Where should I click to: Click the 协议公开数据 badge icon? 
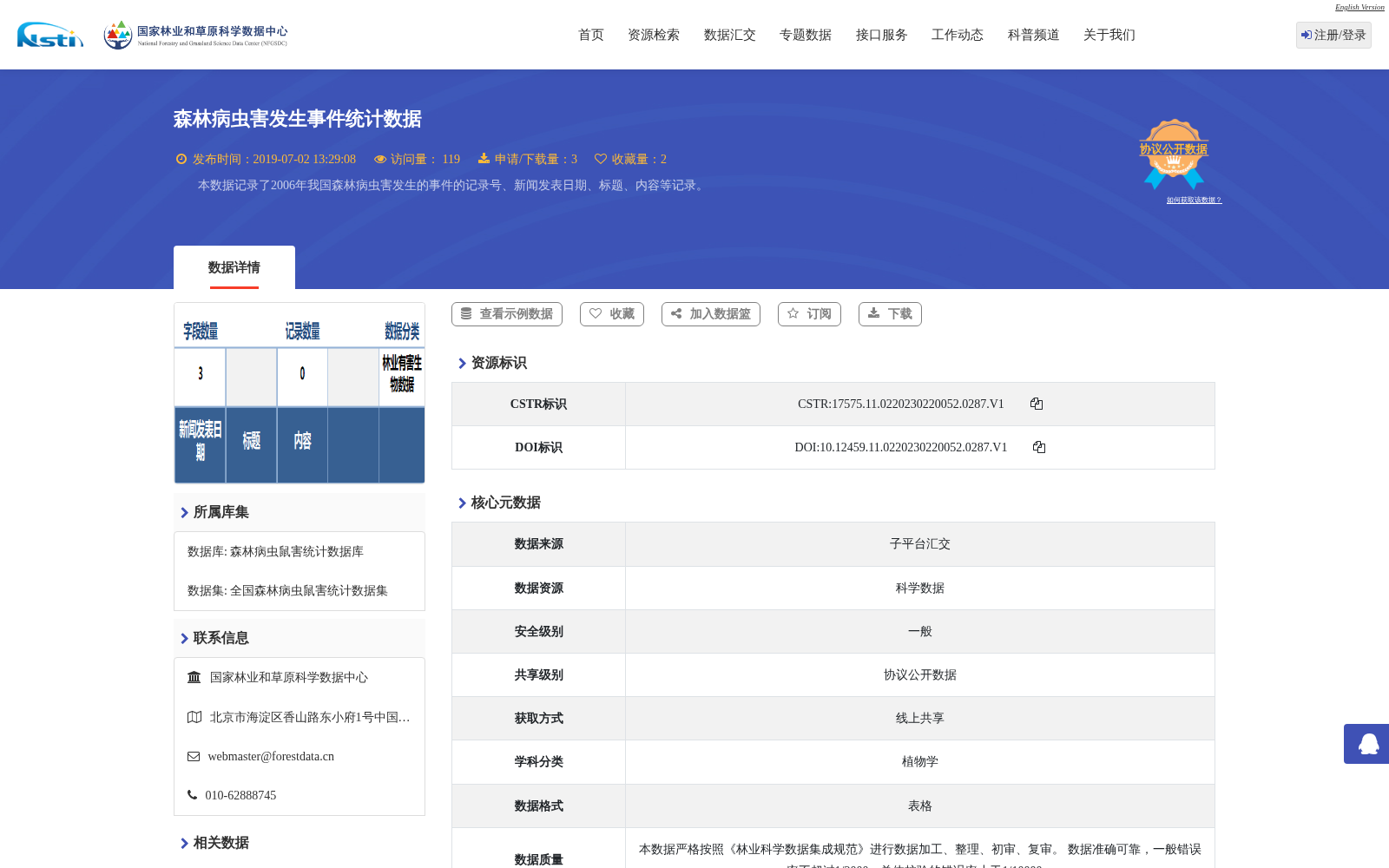(x=1174, y=154)
